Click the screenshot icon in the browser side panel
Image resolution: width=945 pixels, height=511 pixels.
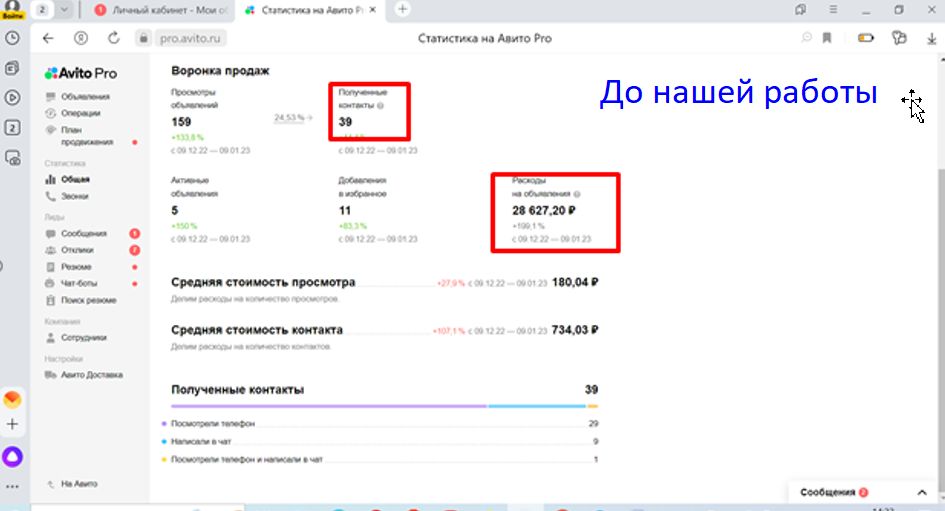12,158
